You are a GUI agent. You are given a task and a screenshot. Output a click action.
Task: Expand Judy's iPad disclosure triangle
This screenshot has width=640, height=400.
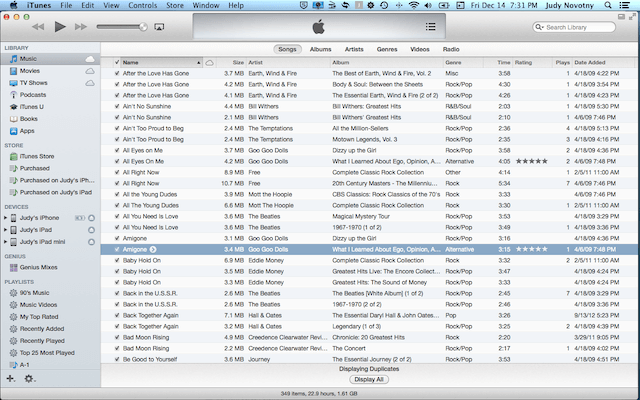click(5, 230)
